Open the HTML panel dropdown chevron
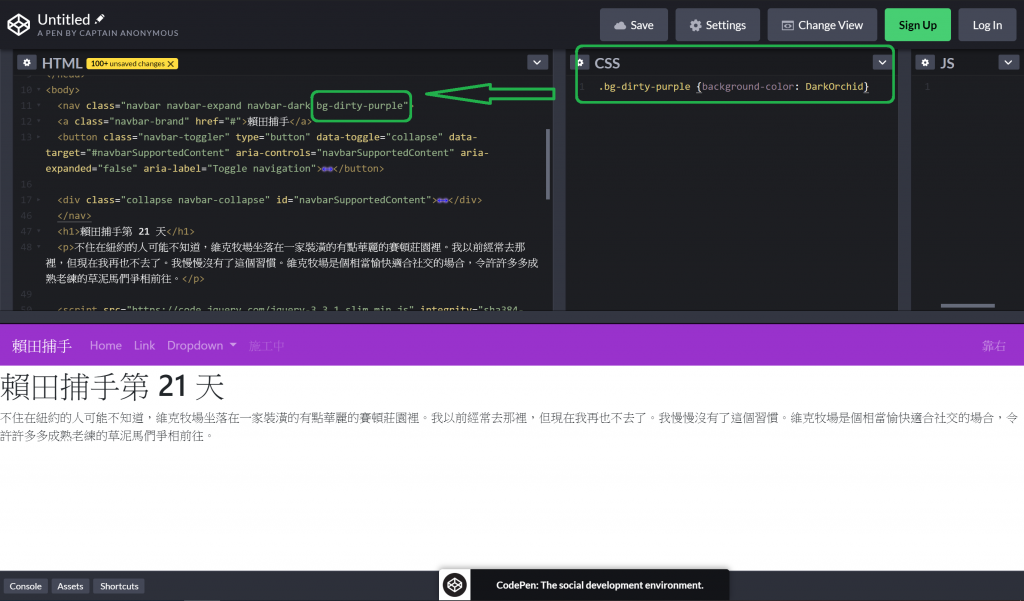This screenshot has height=601, width=1024. click(x=537, y=63)
